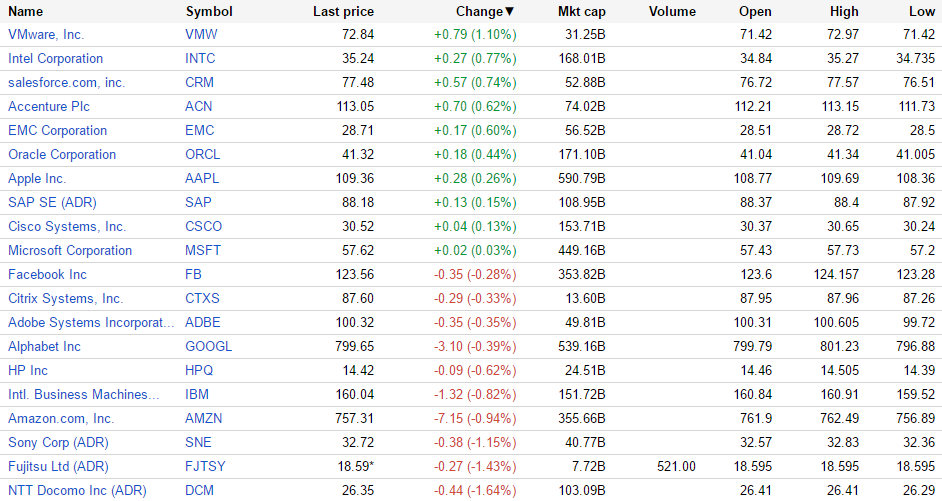Click the CRM ticker symbol

pyautogui.click(x=199, y=82)
